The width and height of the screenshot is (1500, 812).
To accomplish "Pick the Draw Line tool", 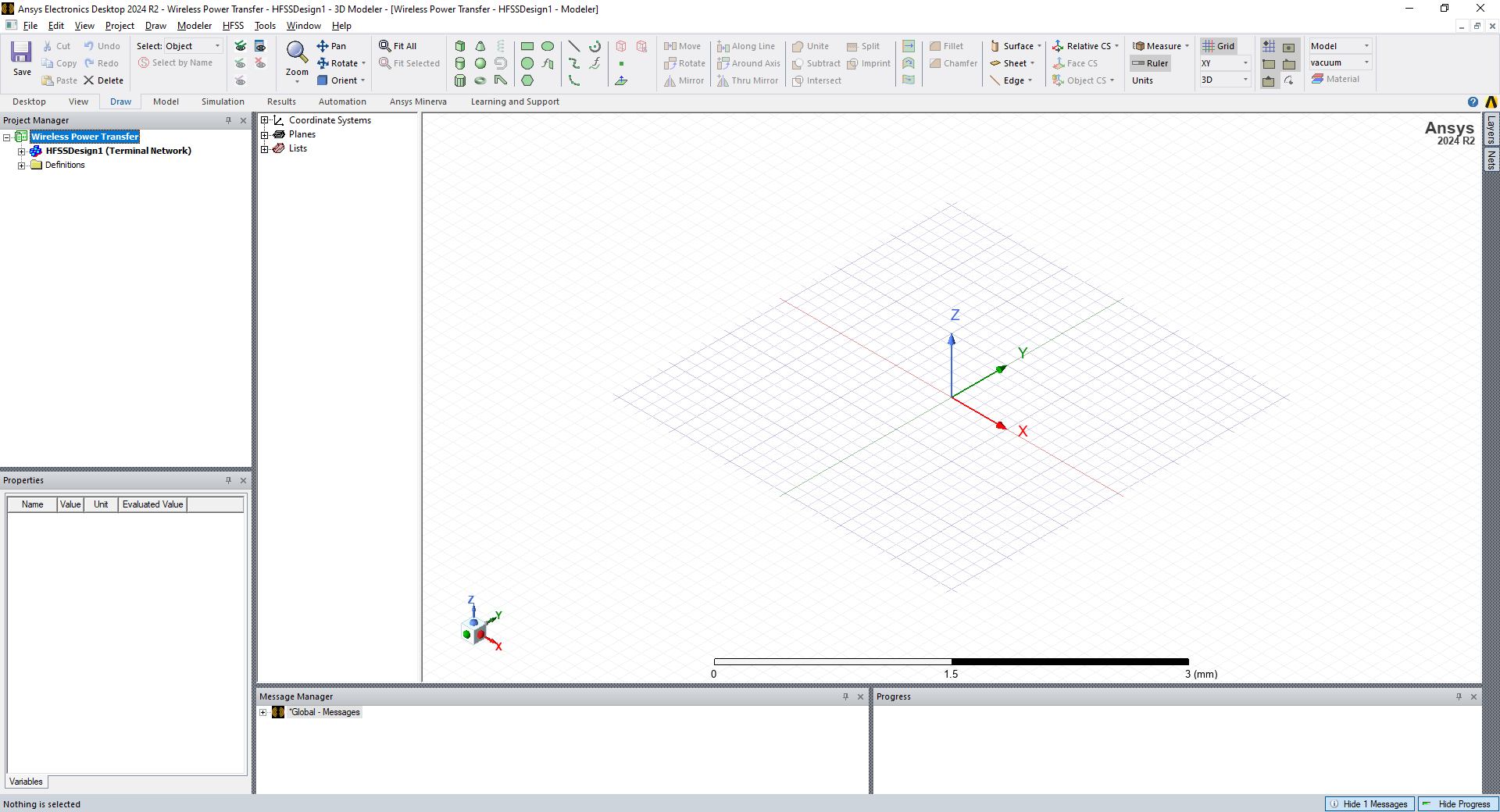I will coord(573,46).
